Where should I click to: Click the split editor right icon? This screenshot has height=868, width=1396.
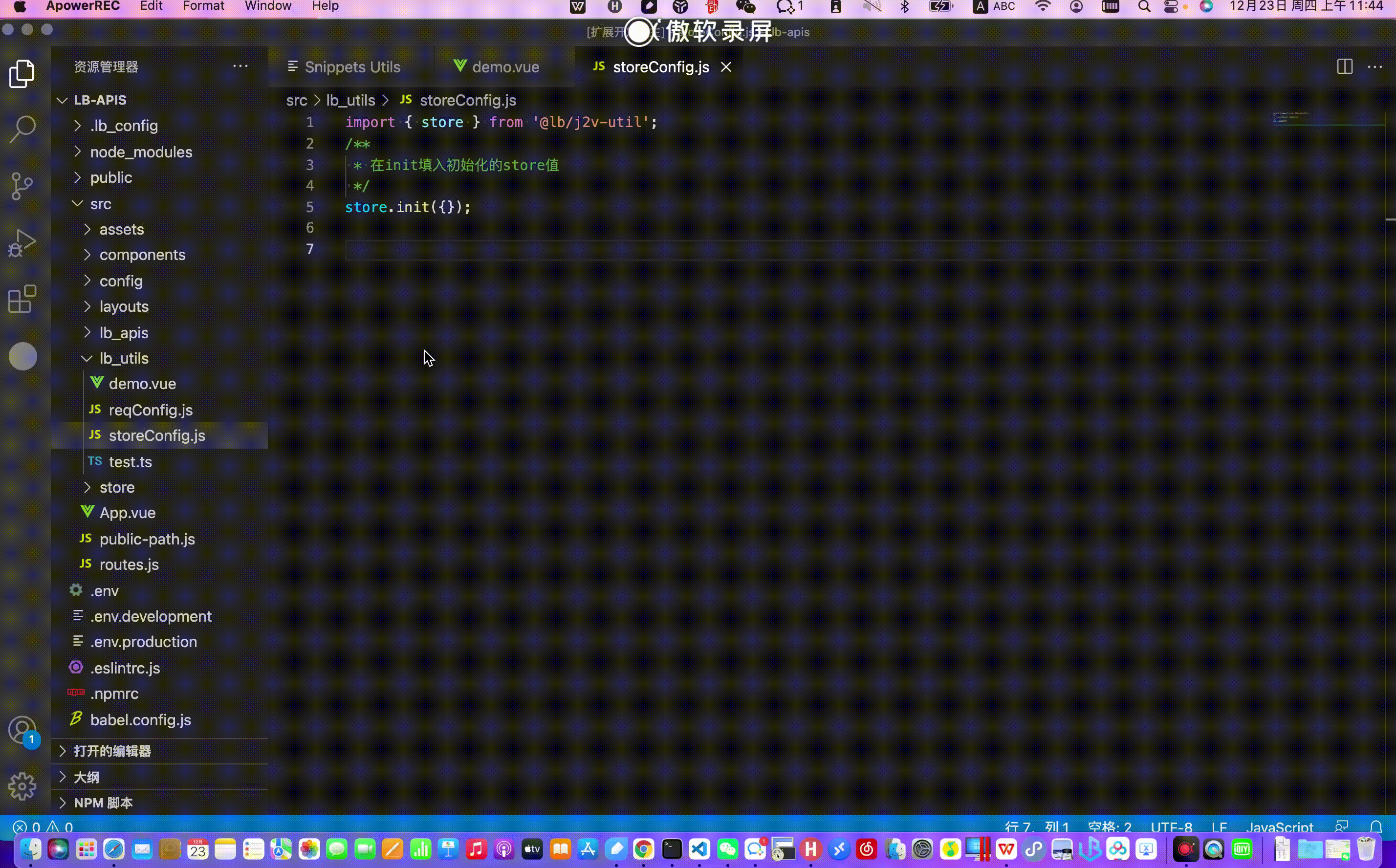pyautogui.click(x=1344, y=66)
